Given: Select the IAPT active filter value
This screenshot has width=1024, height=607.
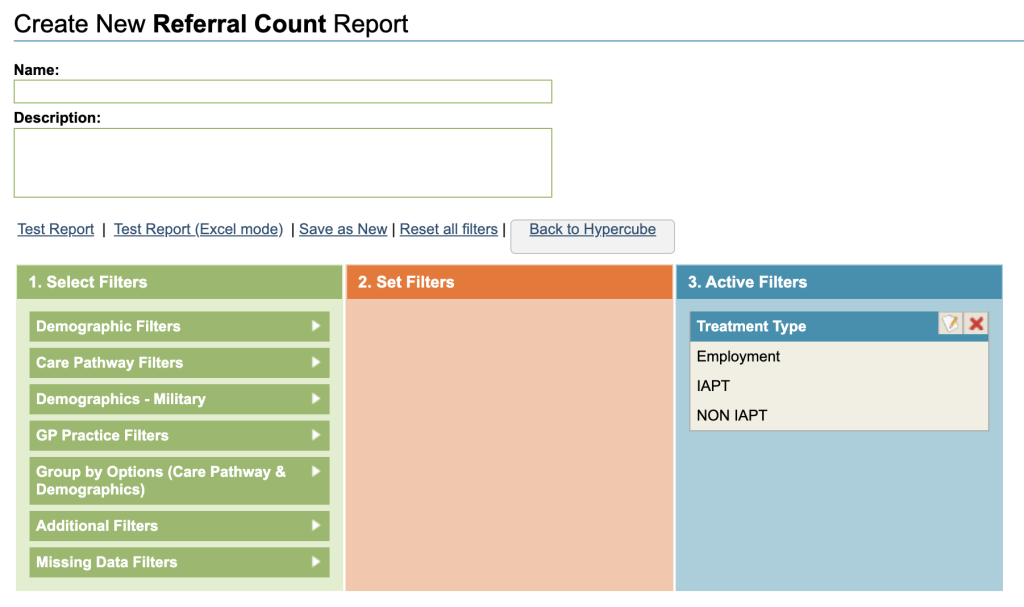Looking at the screenshot, I should [713, 386].
